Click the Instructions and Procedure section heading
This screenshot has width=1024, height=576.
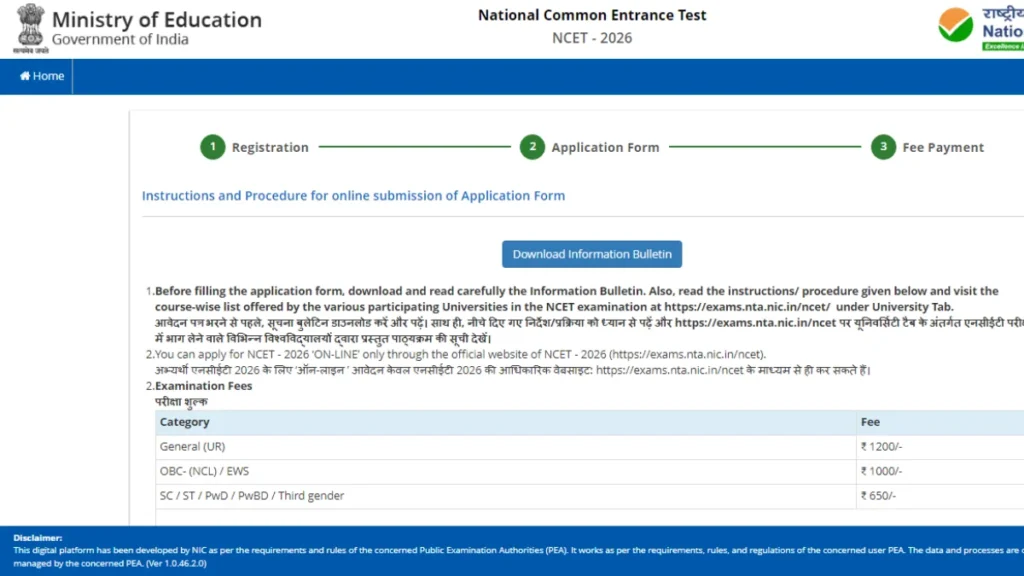[x=353, y=196]
